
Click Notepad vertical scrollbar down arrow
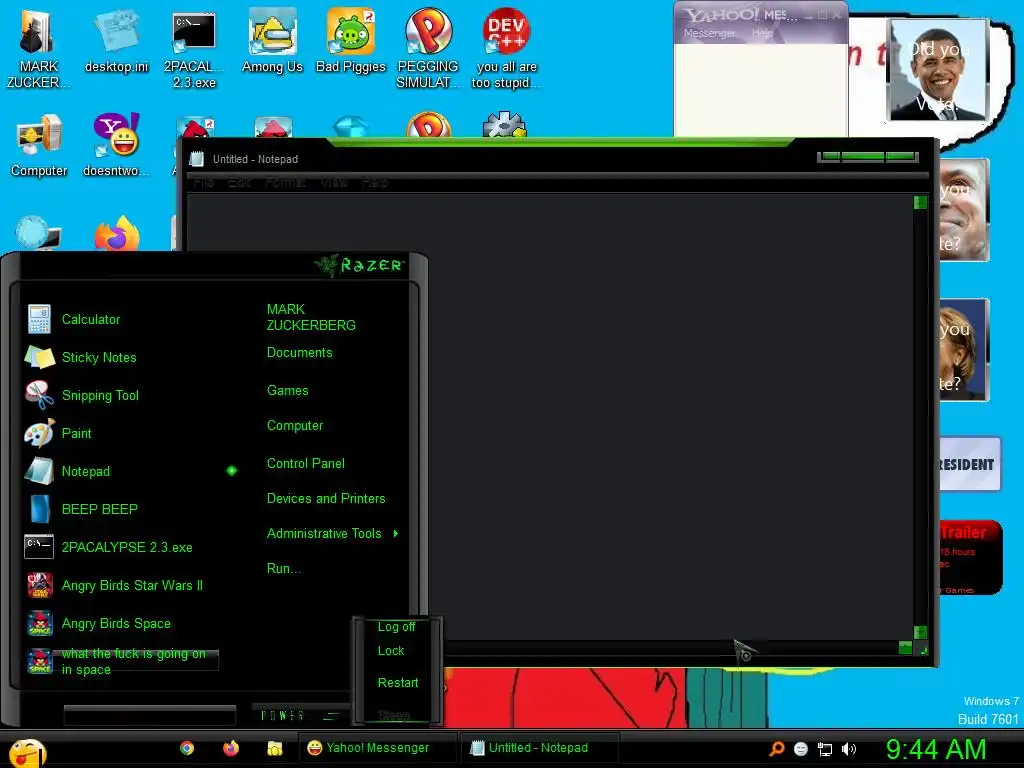[x=920, y=632]
